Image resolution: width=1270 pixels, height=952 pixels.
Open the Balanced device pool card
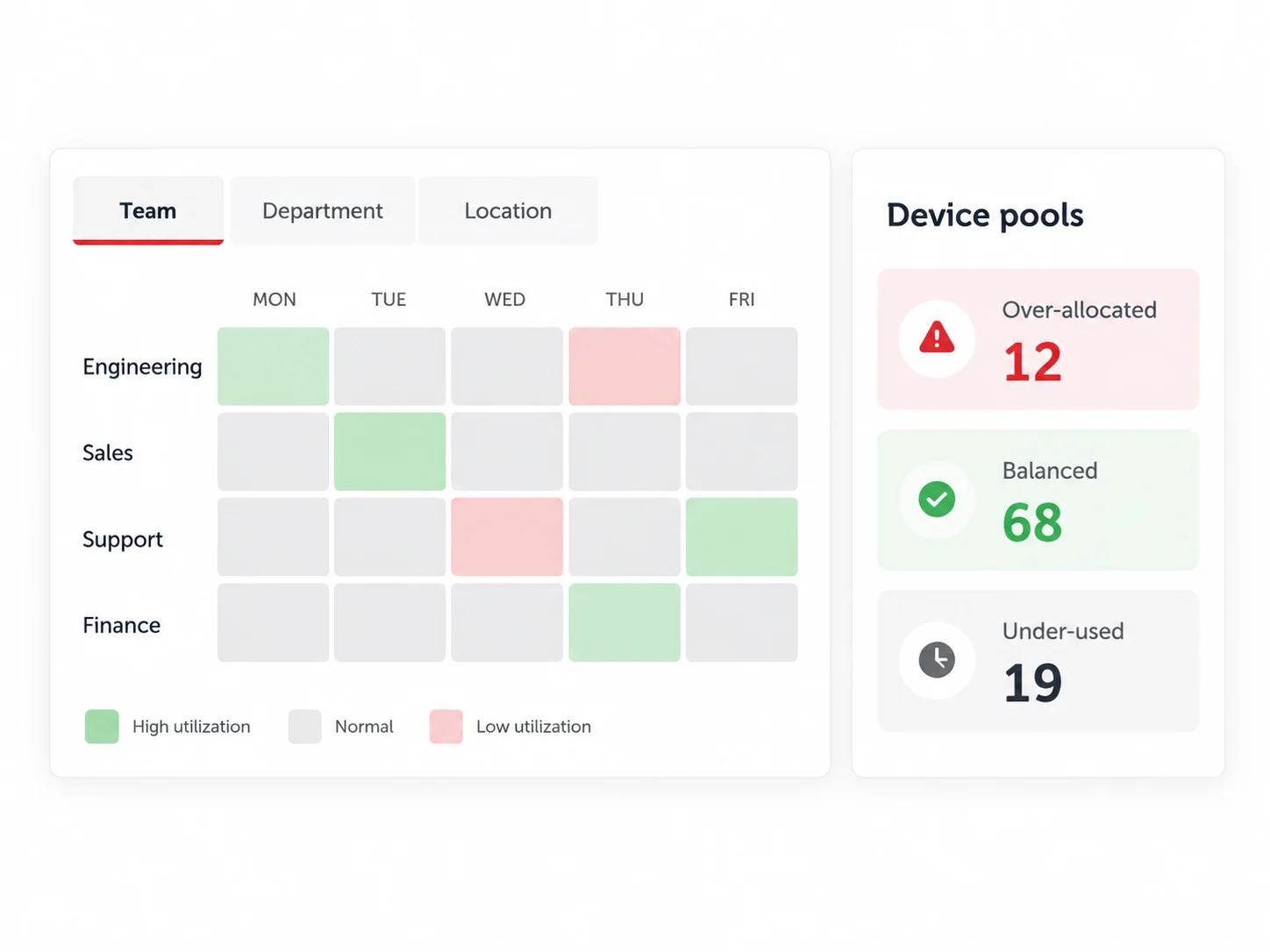coord(1038,500)
